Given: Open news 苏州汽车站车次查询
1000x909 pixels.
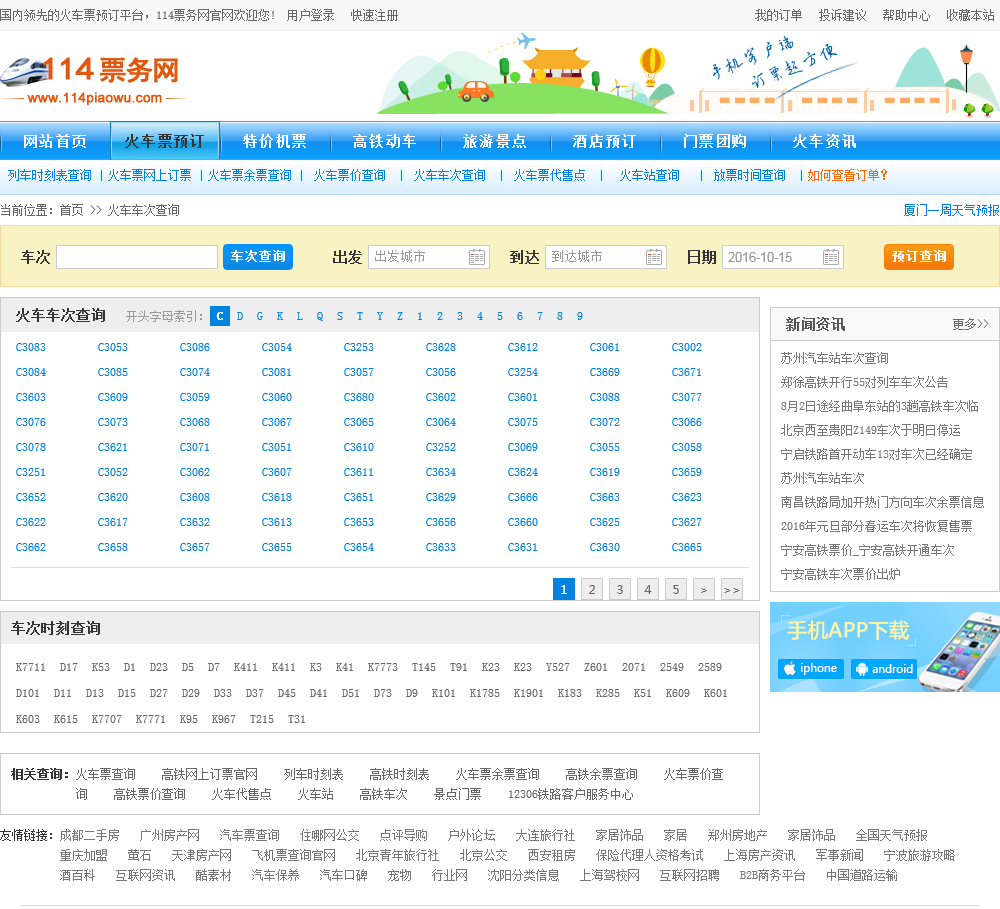Looking at the screenshot, I should coord(834,358).
